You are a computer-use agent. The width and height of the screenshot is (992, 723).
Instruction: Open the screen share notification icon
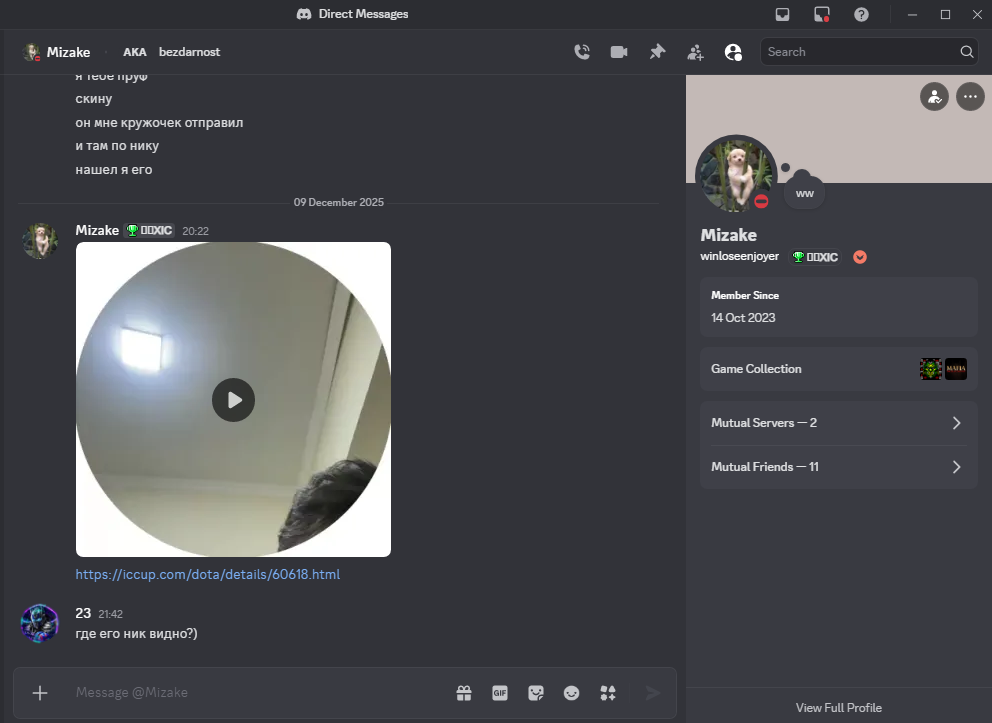[x=822, y=15]
